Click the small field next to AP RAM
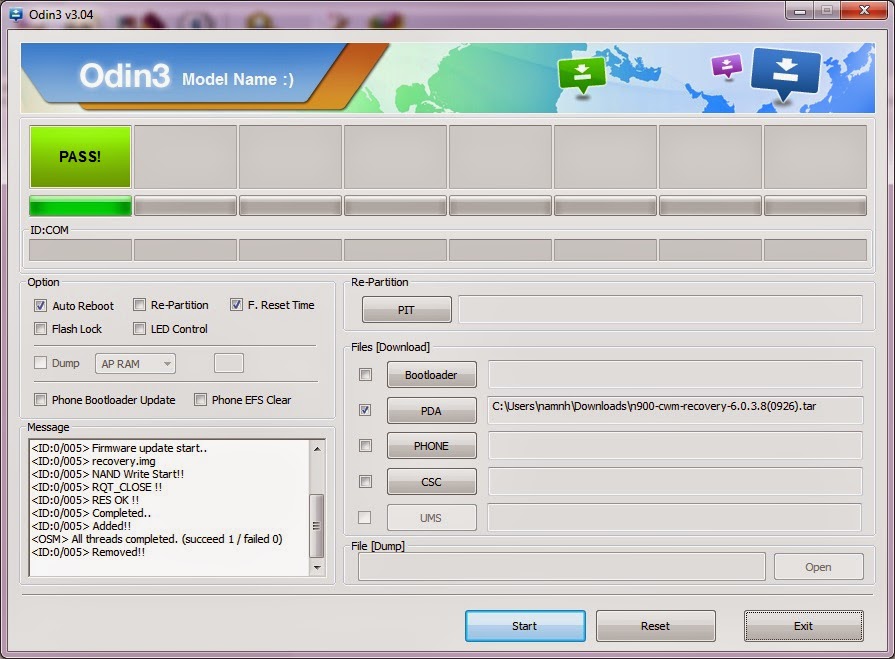Screen dimensions: 895x659 coord(229,363)
